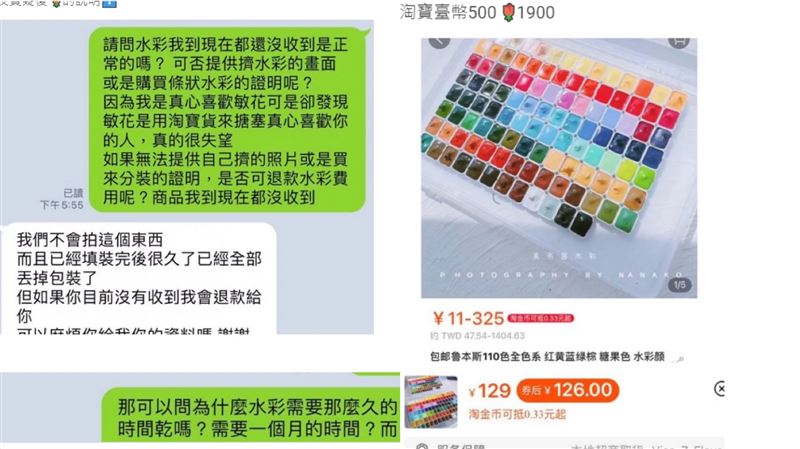Close the ¥129 price popup
Image resolution: width=800 pixels, height=449 pixels.
(720, 389)
